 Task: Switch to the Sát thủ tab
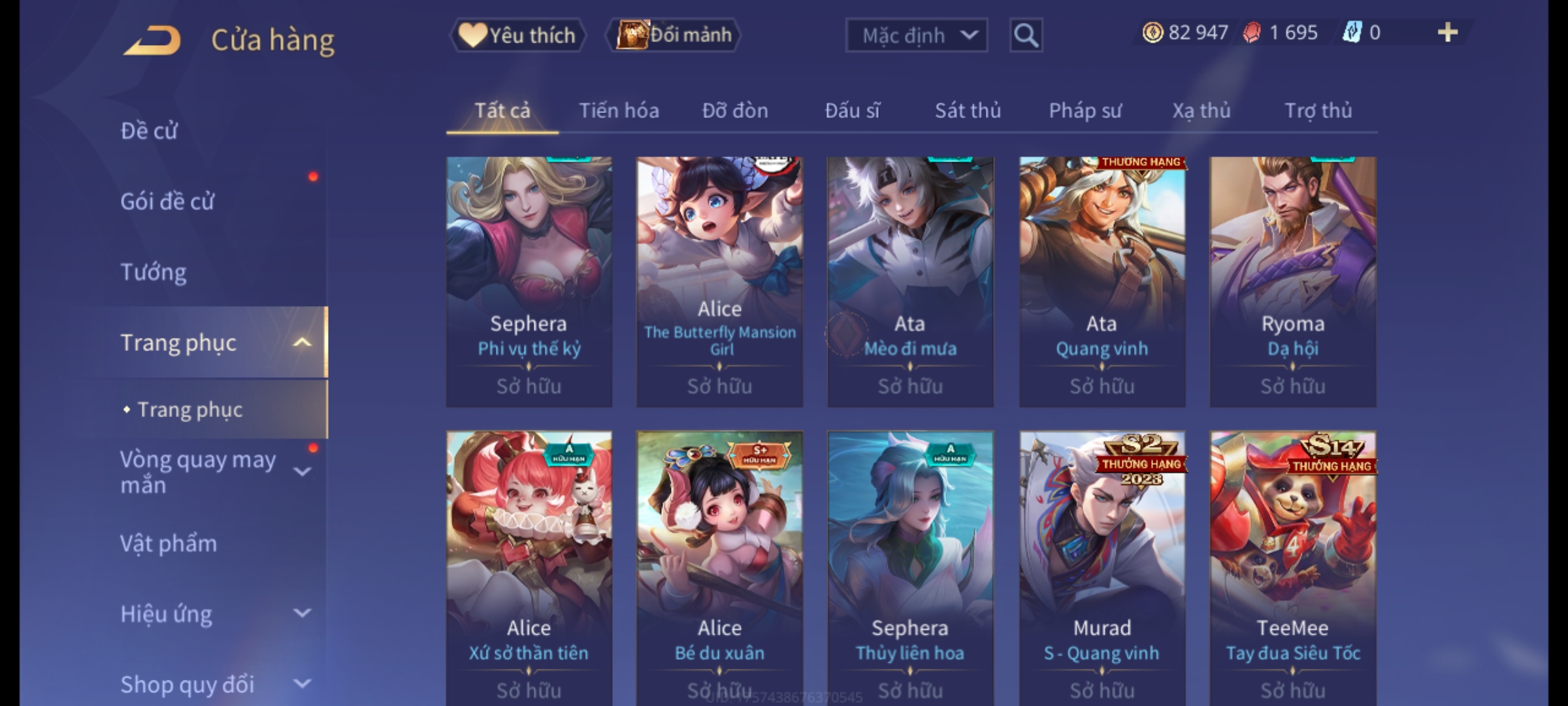[x=968, y=110]
